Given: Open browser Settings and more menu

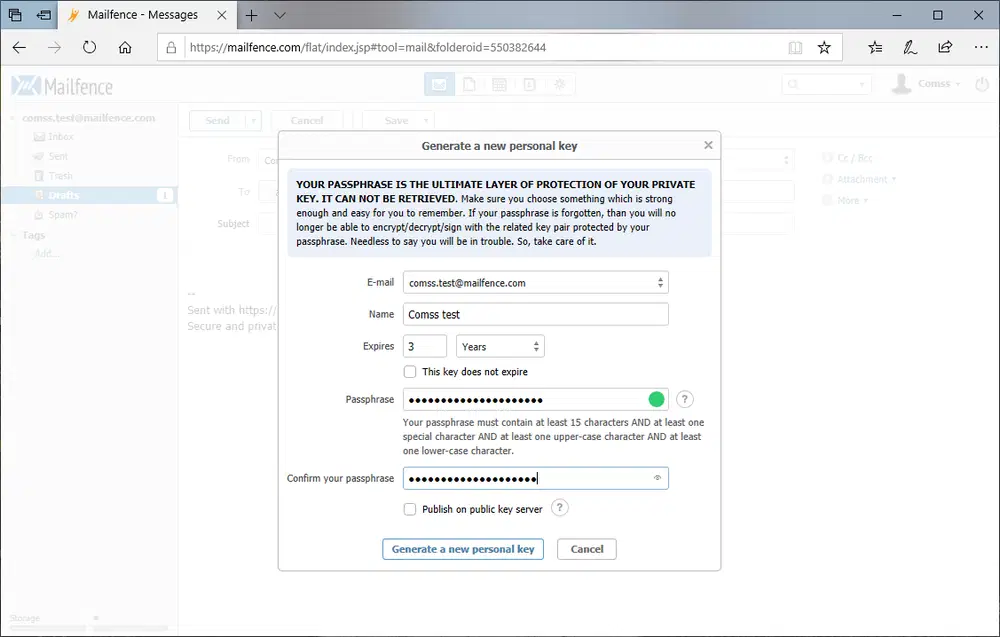Looking at the screenshot, I should [x=981, y=47].
